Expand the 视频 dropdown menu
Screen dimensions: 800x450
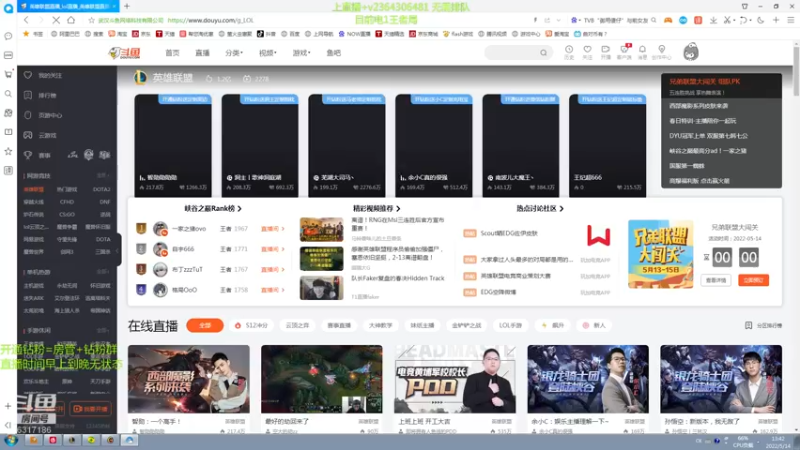pos(267,53)
